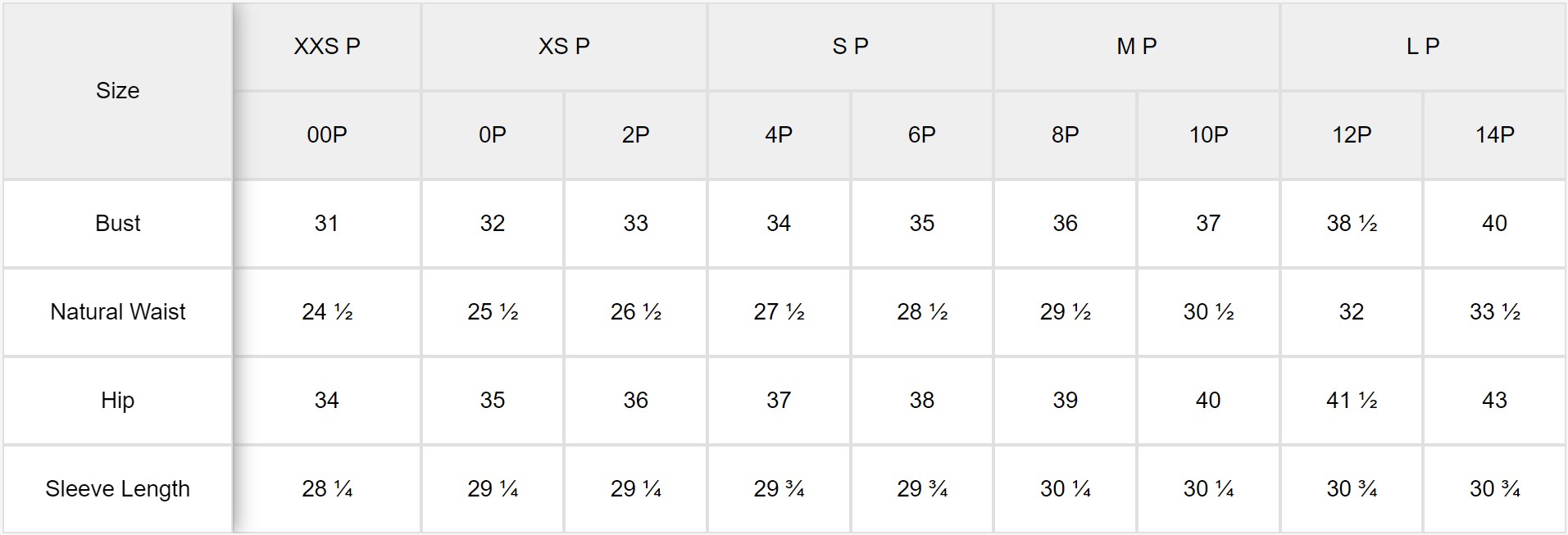Screen dimensions: 1568x535
Task: Select the XXS P size column header
Action: [x=327, y=47]
